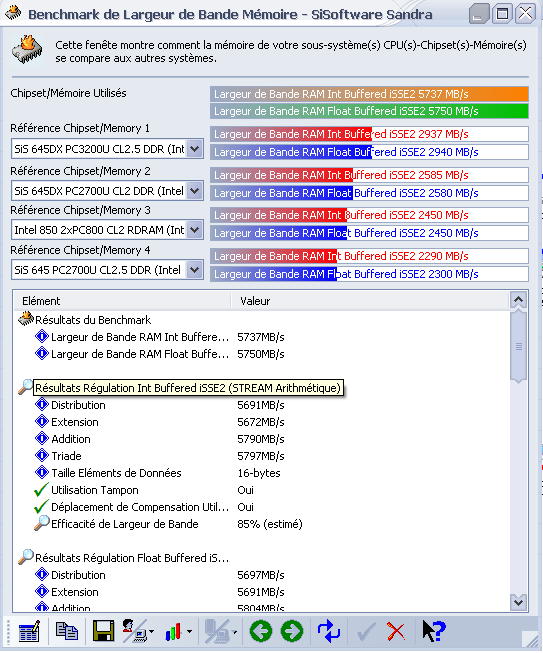Click the context help cursor-question icon
Viewport: 543px width, 653px height.
(433, 631)
